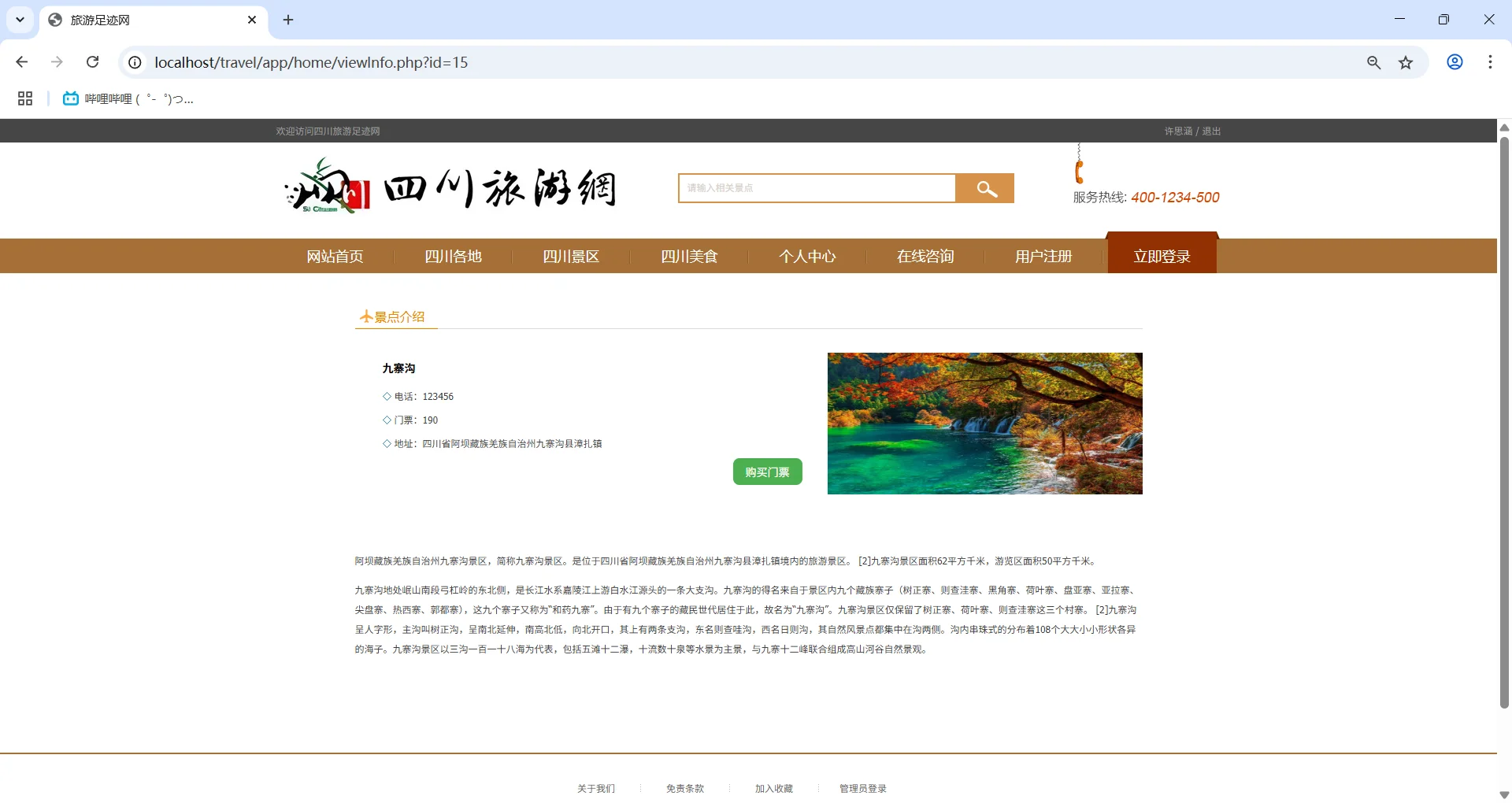Open the Chrome three-dot menu

(1490, 62)
